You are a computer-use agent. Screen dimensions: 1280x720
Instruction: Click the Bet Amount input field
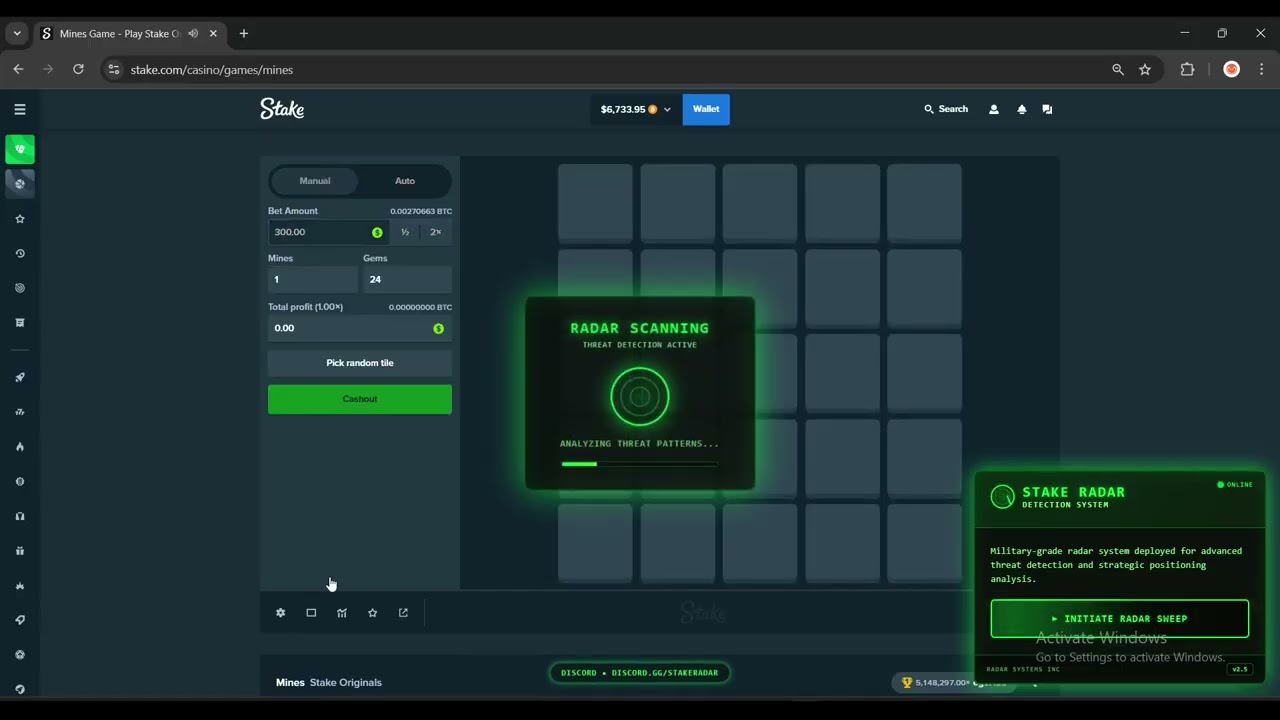coord(328,232)
